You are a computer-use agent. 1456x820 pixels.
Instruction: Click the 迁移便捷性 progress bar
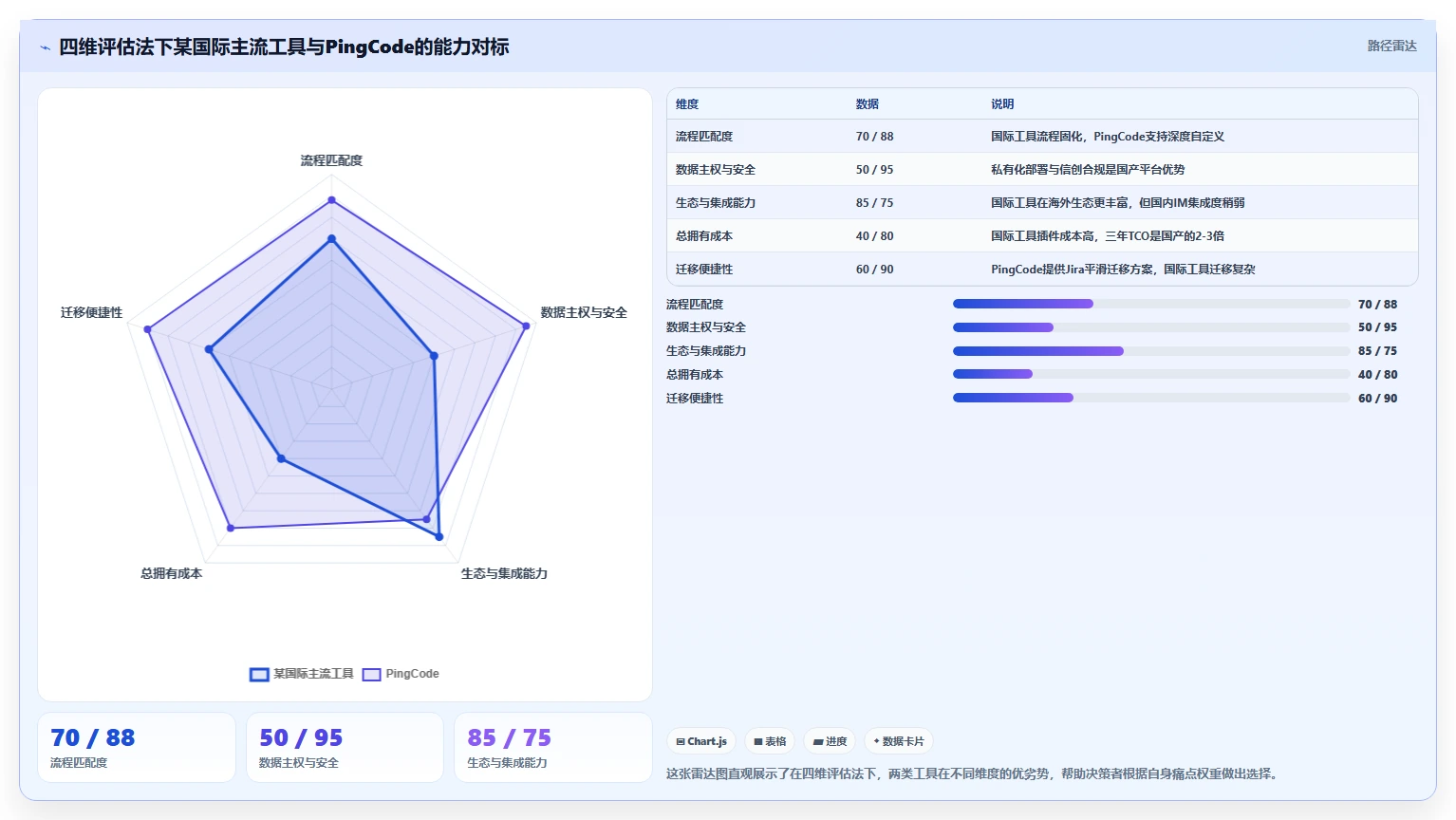pos(1151,398)
